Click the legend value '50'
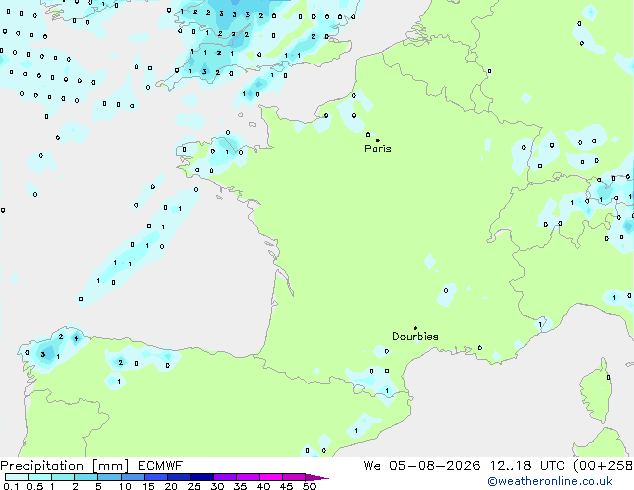Image resolution: width=634 pixels, height=490 pixels. pos(309,486)
